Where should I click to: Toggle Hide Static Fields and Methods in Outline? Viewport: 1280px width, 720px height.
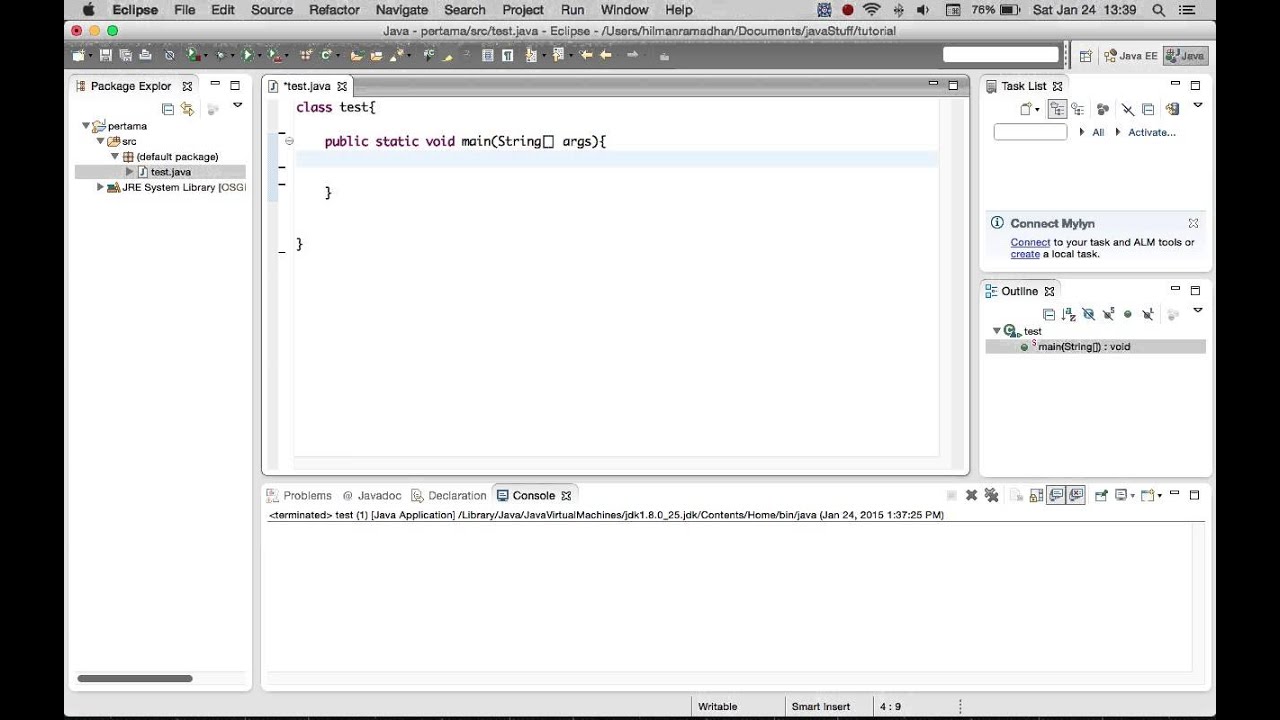point(1108,314)
